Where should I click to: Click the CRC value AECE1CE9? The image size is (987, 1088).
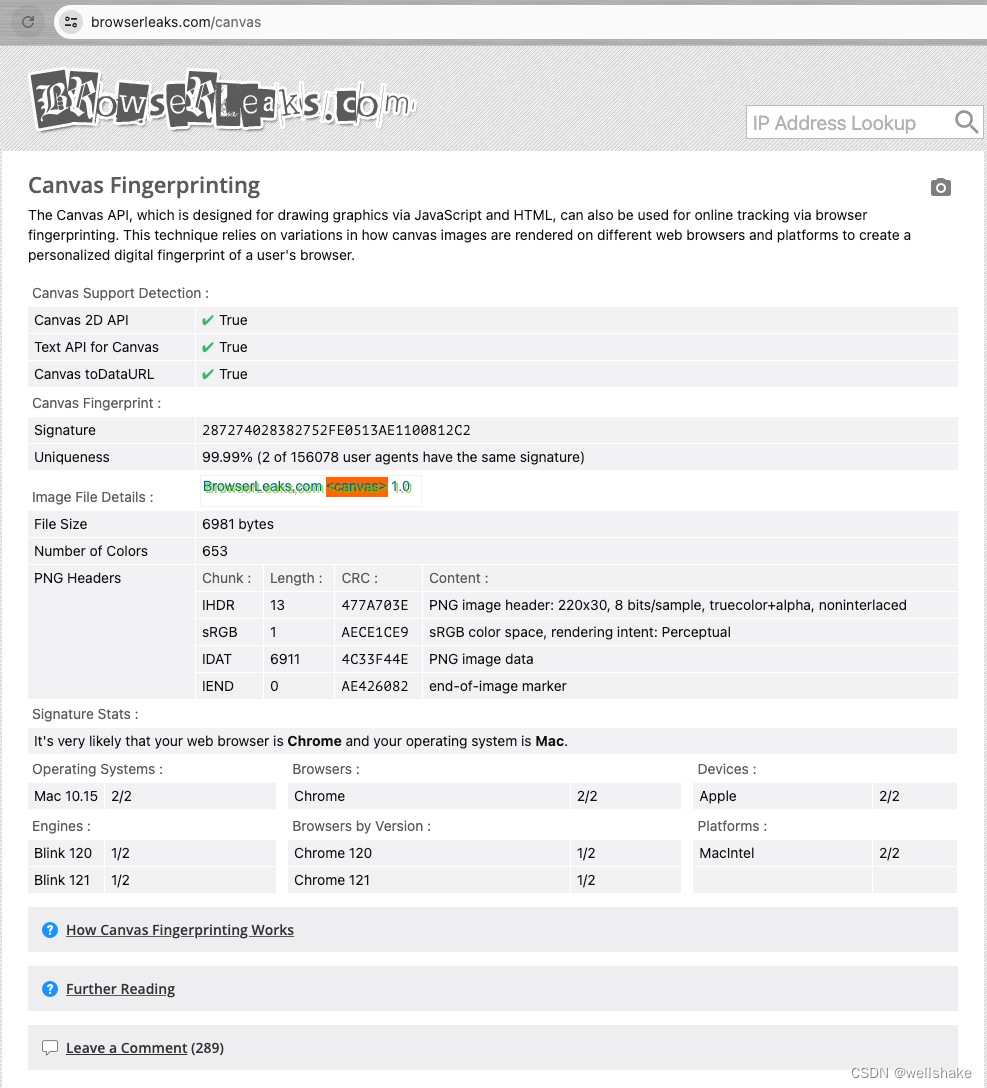pos(375,632)
